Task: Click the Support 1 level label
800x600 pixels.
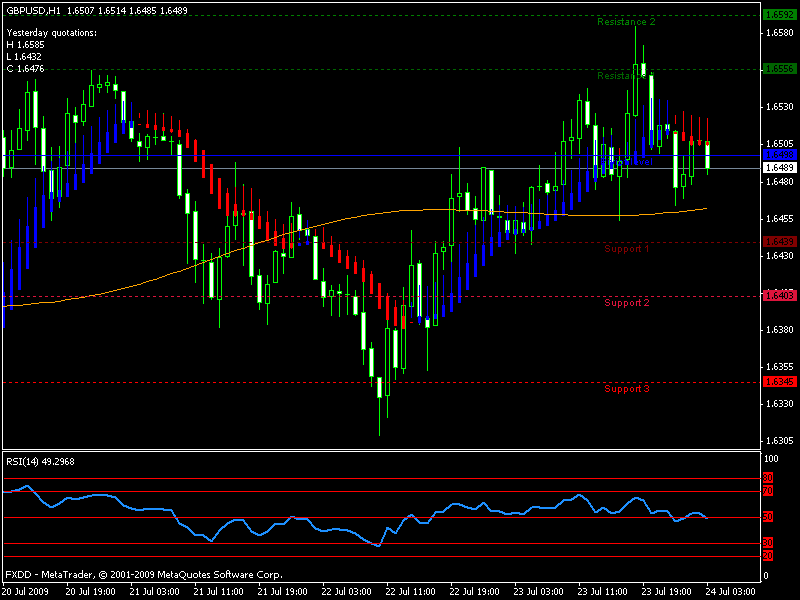Action: click(x=627, y=248)
